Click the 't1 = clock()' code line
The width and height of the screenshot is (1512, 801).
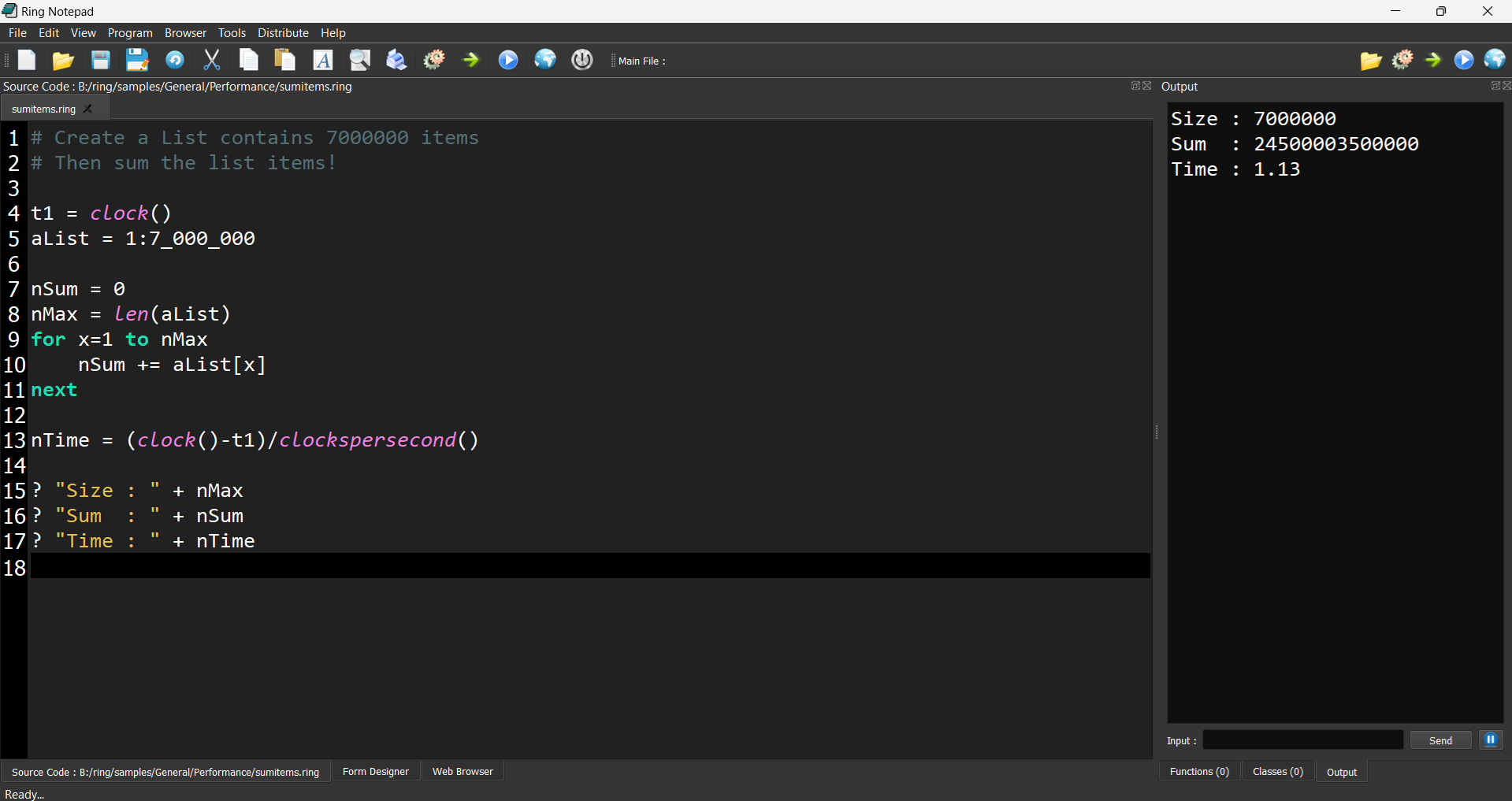(101, 213)
